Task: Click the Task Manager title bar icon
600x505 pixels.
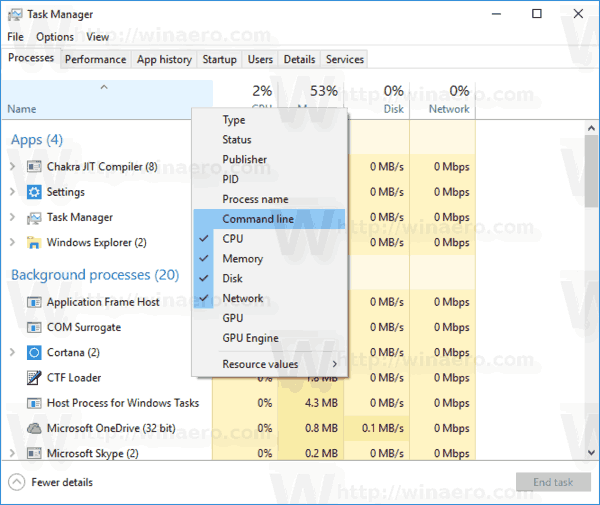Action: [x=15, y=15]
